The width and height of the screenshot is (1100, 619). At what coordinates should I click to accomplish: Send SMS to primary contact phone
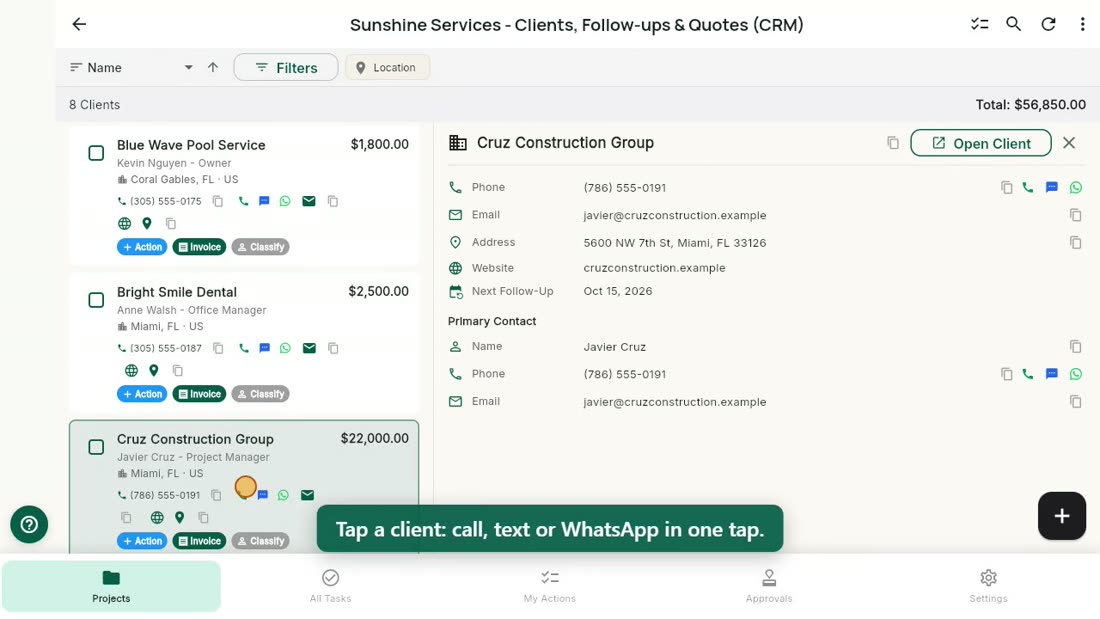point(1052,373)
